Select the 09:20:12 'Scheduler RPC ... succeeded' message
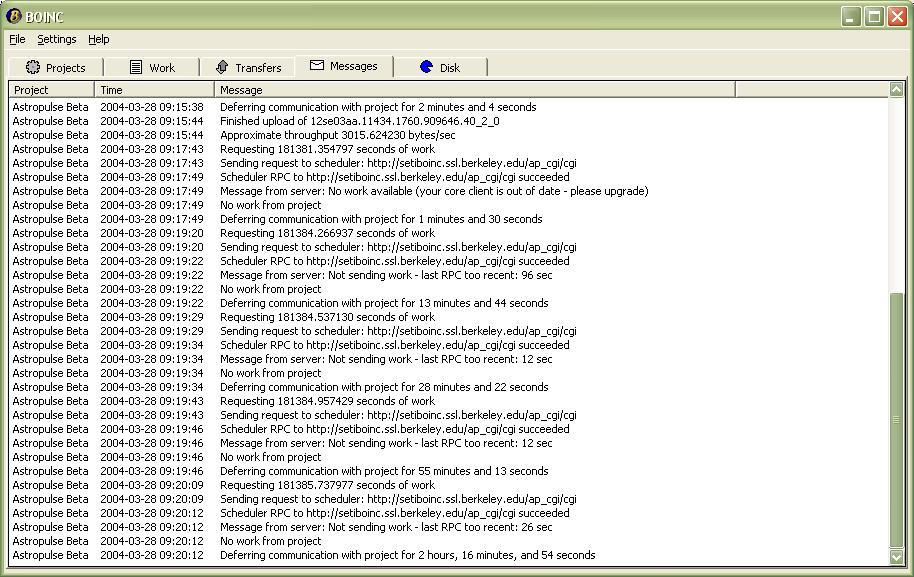The image size is (914, 577). [395, 513]
